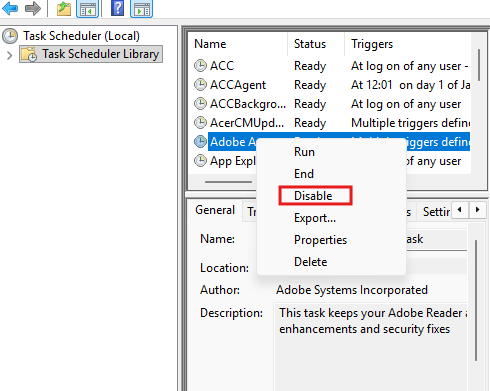Click the clock icon next to ACC
The image size is (490, 391).
(x=200, y=66)
